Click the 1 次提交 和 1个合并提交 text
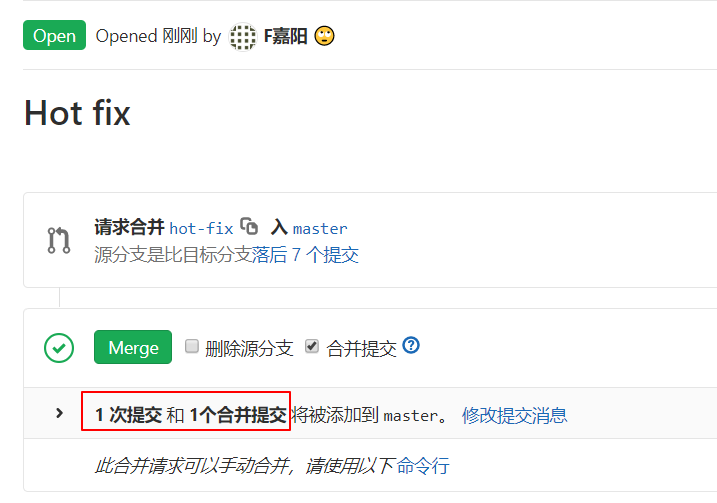 191,415
